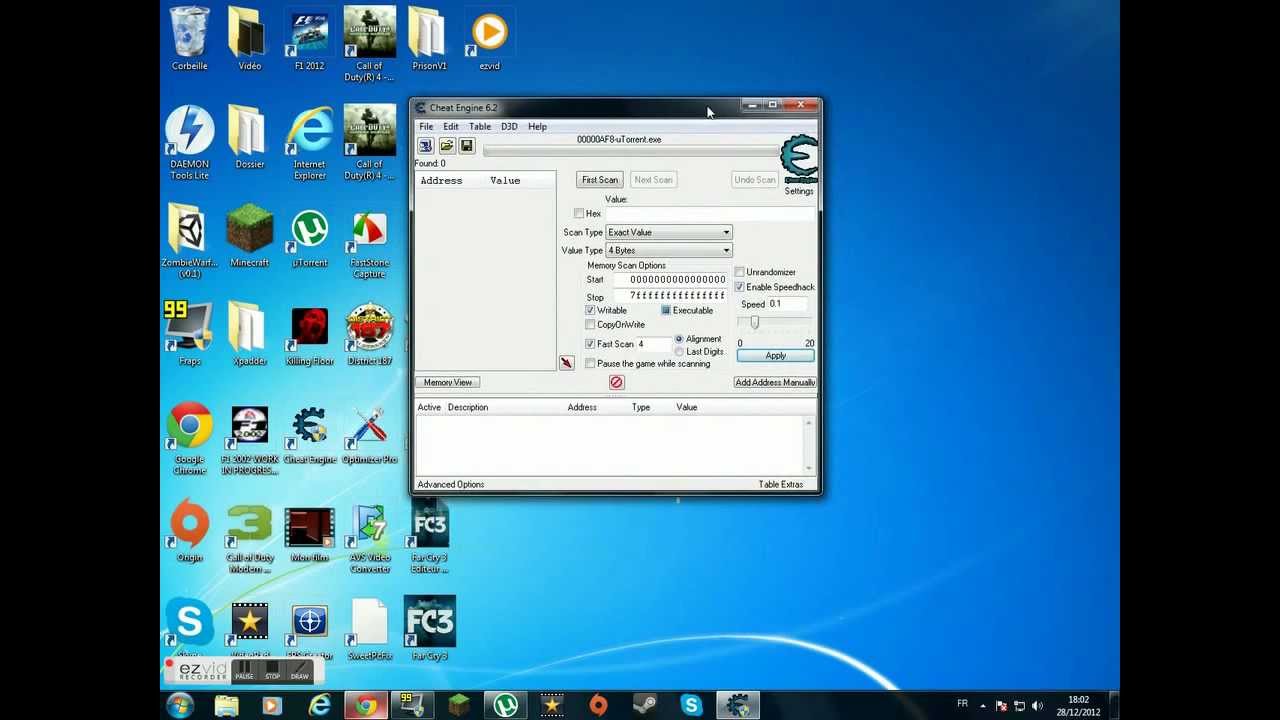Click the volume icon in system tray

click(1037, 705)
